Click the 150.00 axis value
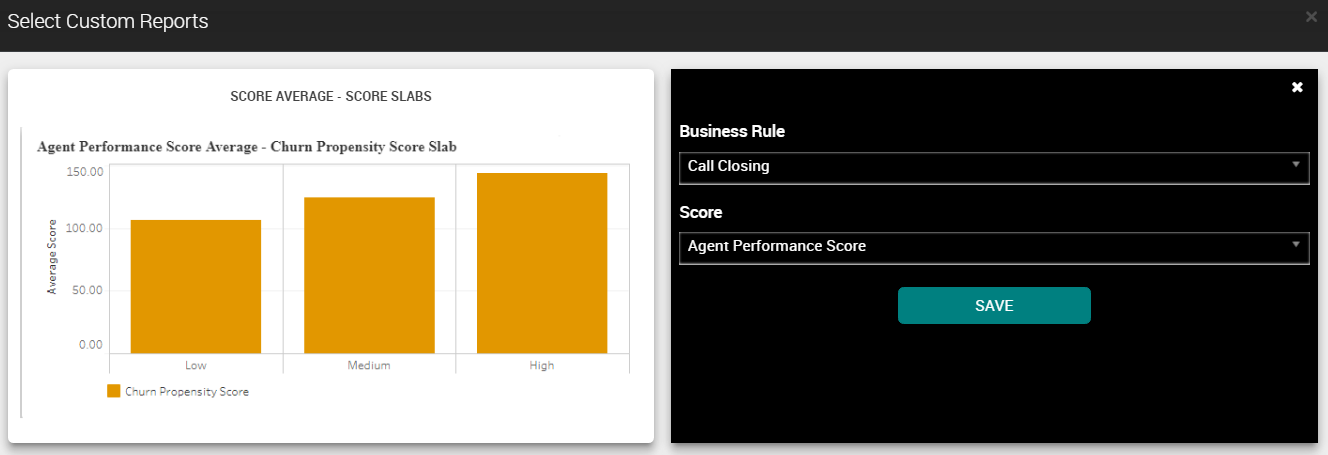 click(x=85, y=172)
